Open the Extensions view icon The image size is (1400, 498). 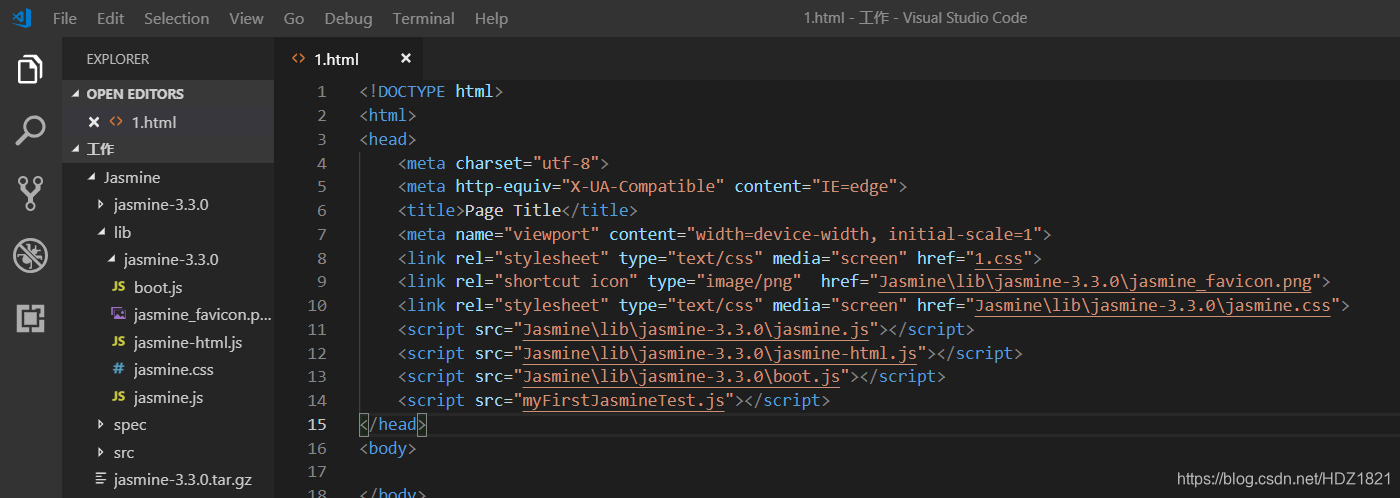coord(30,318)
